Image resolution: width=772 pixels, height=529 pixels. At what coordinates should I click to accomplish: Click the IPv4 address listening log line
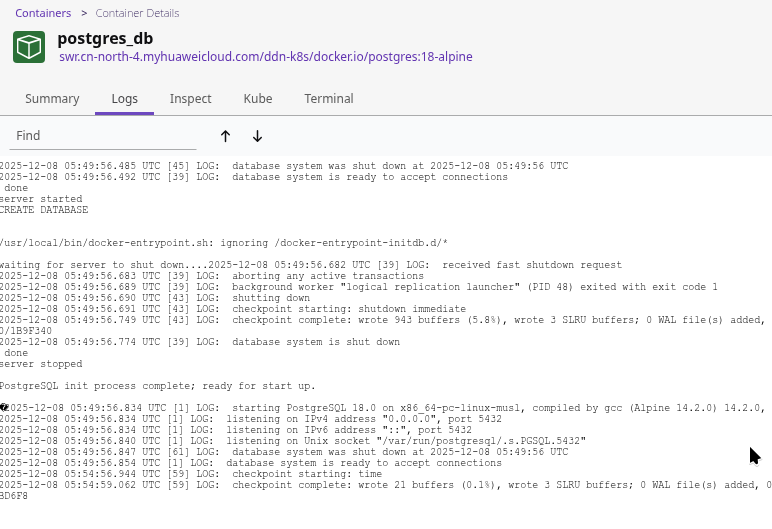[251, 419]
